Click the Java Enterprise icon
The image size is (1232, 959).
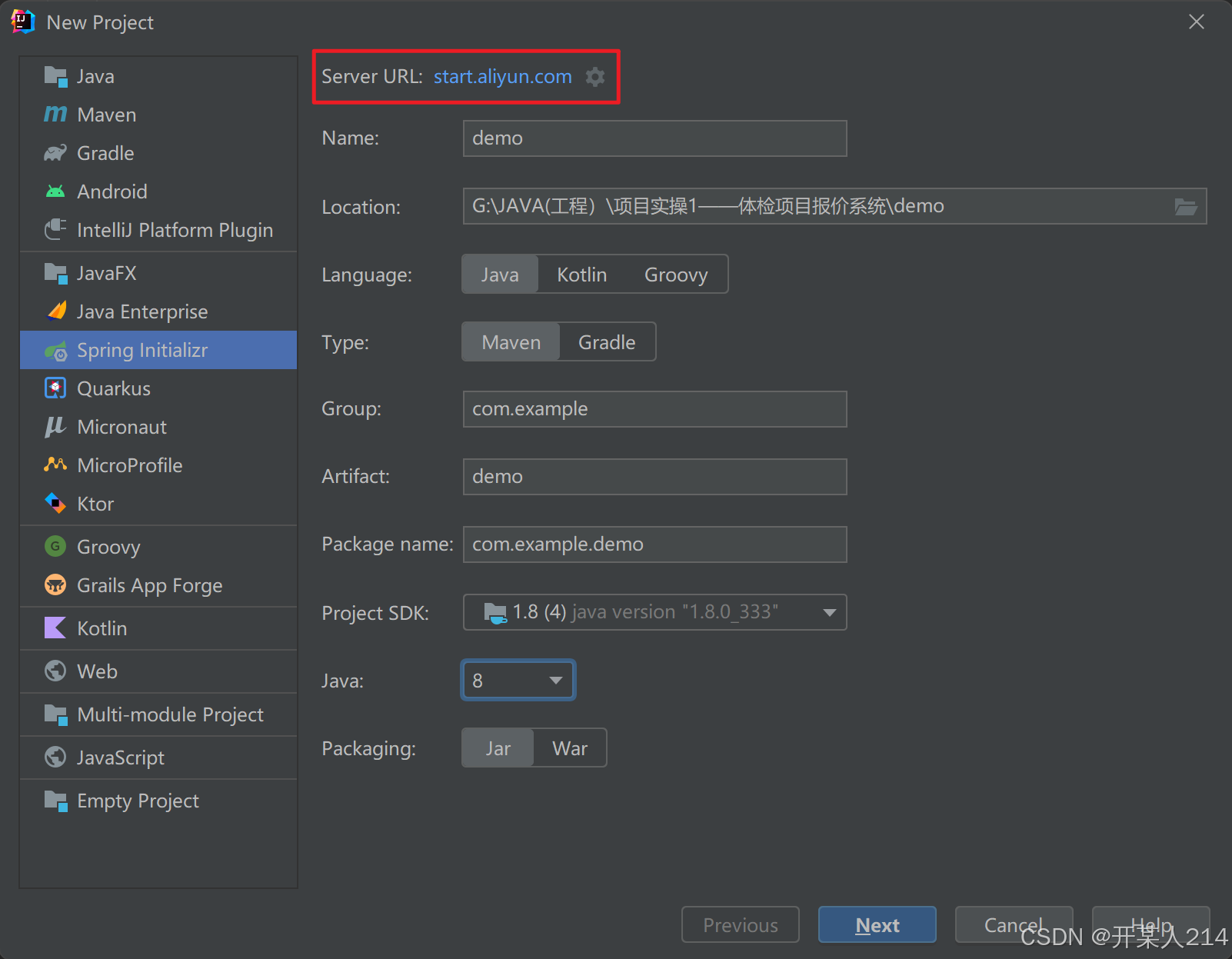55,311
